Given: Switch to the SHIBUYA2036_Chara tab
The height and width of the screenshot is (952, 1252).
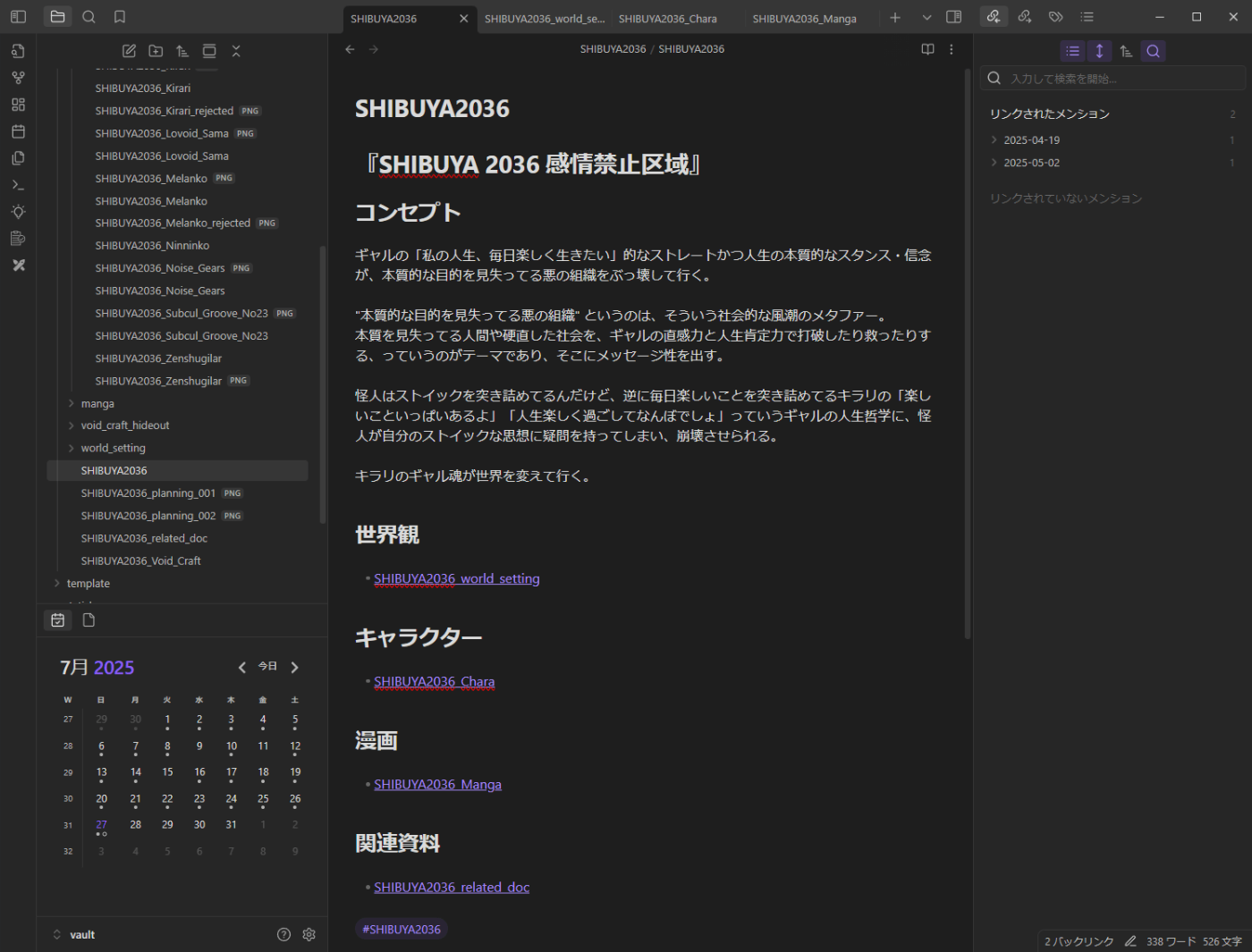Looking at the screenshot, I should [668, 18].
